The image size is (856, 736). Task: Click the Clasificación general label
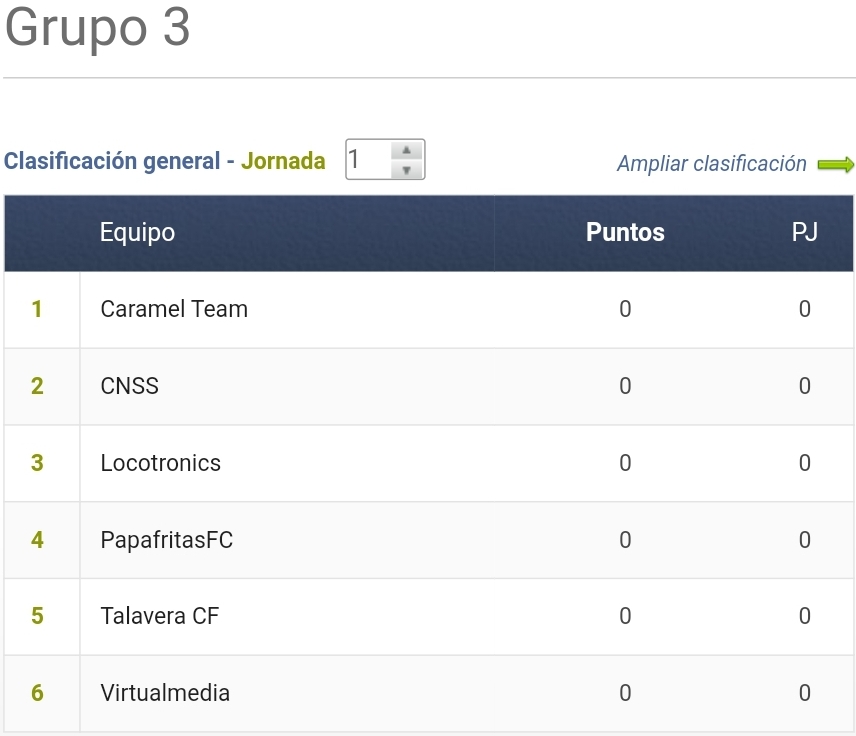[x=112, y=161]
